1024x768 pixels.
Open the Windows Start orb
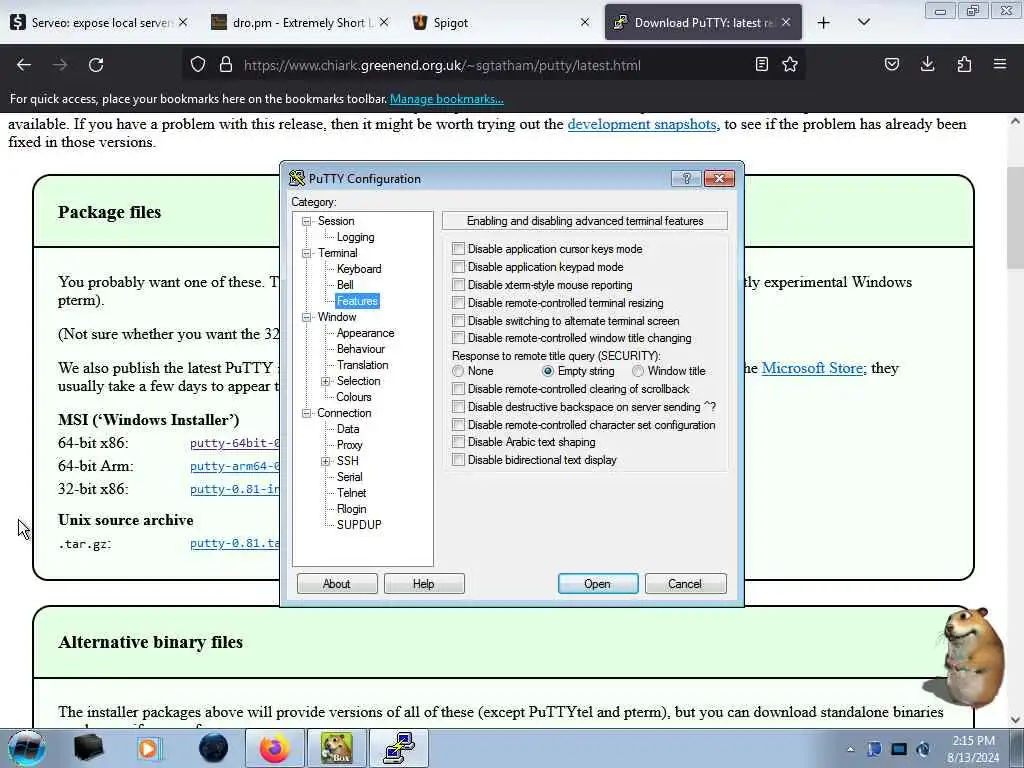pyautogui.click(x=27, y=748)
